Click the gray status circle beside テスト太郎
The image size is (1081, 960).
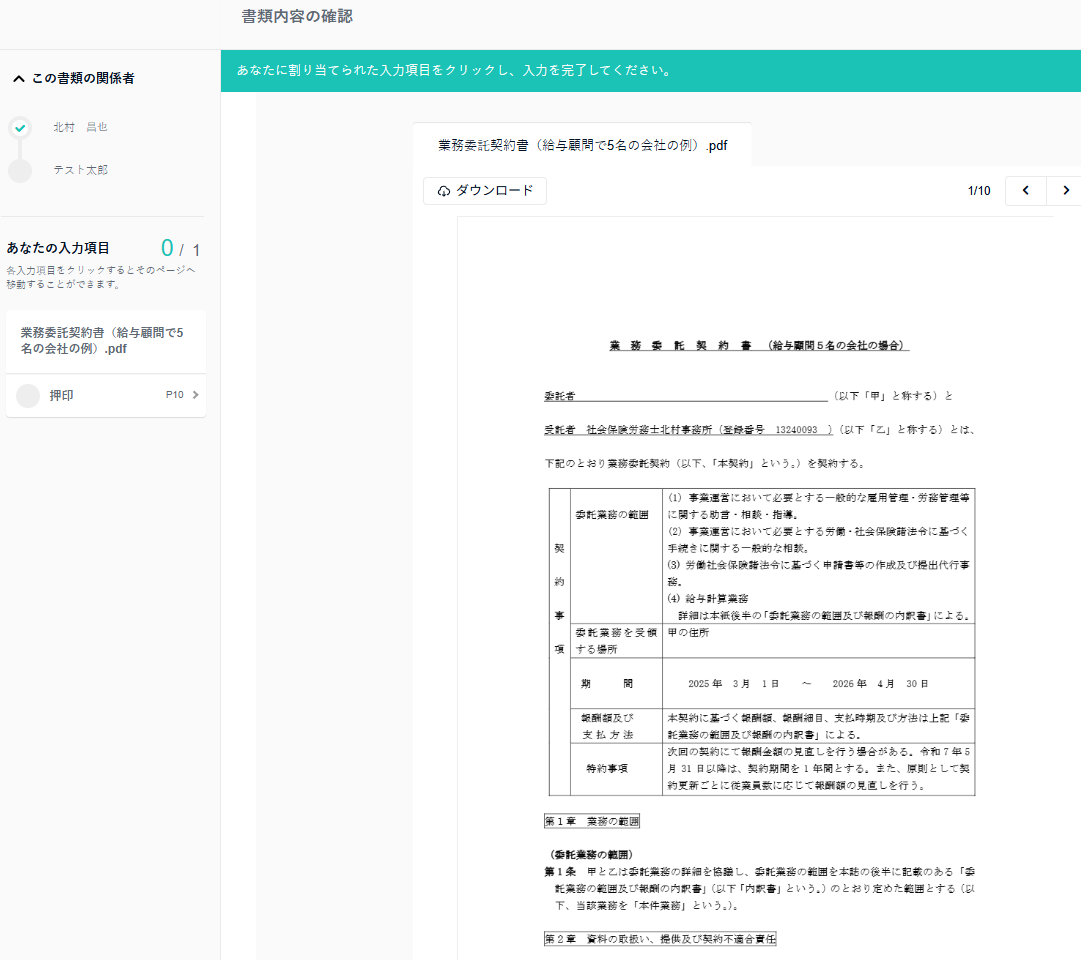(20, 171)
